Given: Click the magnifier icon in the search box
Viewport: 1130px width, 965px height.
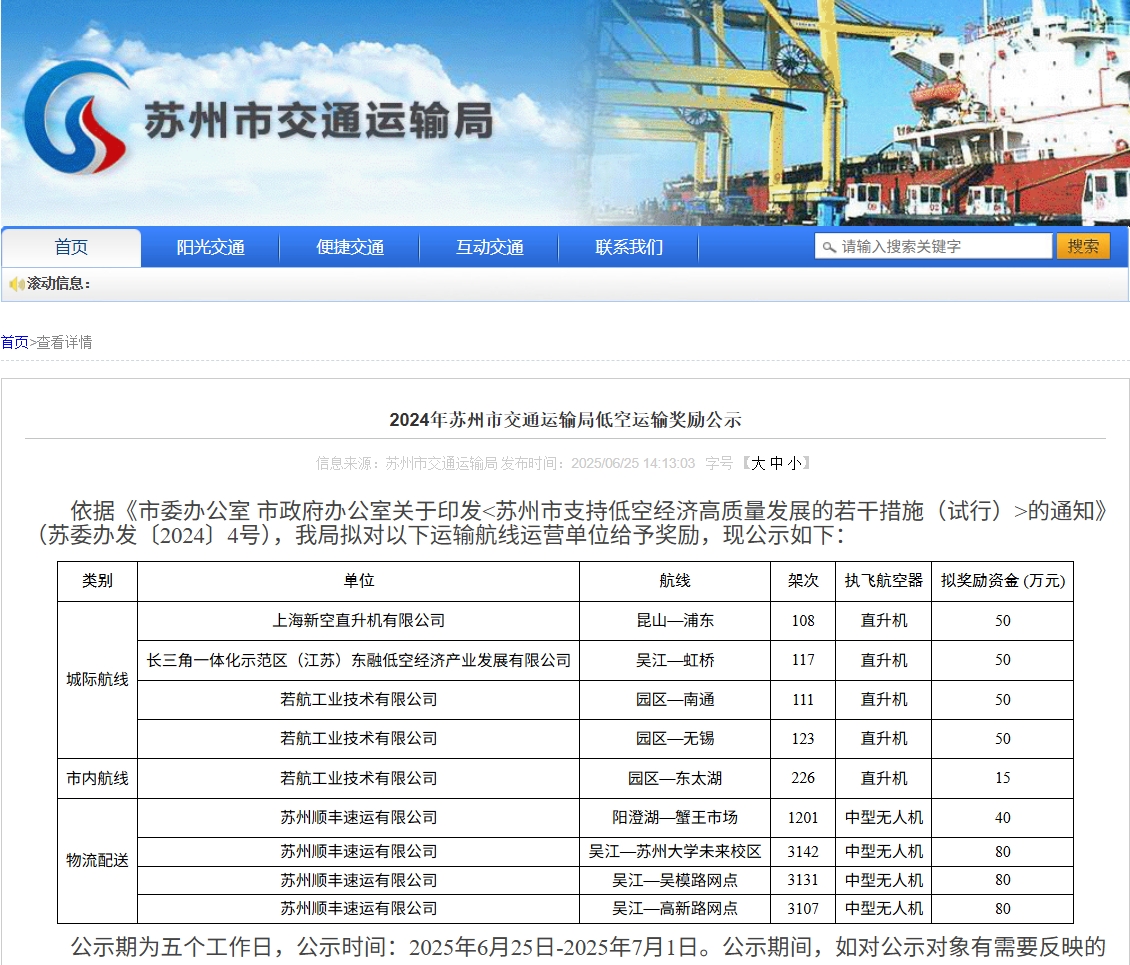Looking at the screenshot, I should [x=829, y=247].
